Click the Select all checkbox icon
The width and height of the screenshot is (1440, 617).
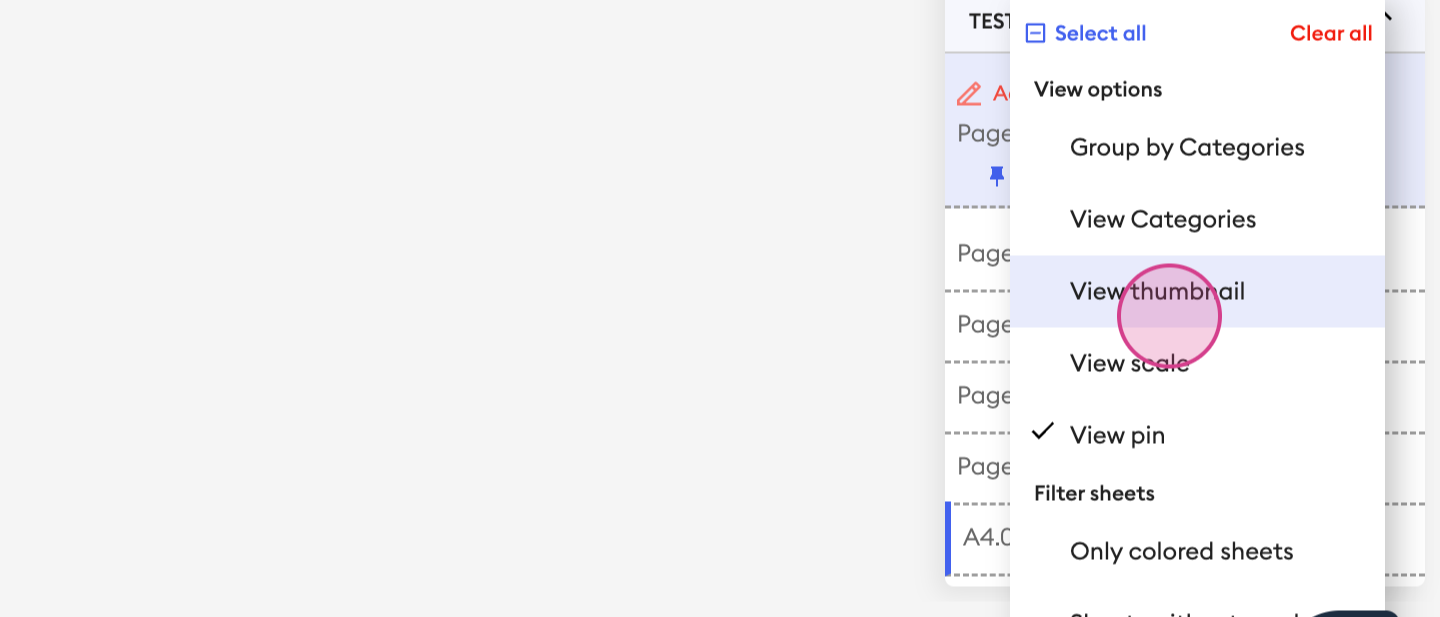click(x=1036, y=34)
